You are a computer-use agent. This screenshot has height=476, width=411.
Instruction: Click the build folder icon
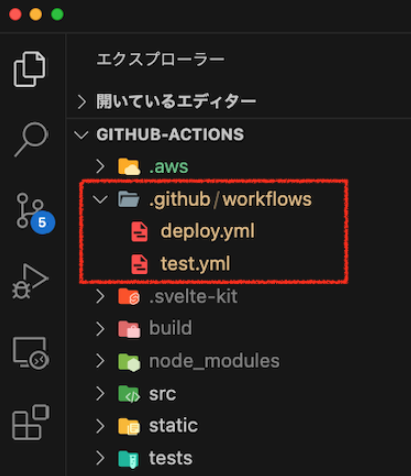coord(129,329)
